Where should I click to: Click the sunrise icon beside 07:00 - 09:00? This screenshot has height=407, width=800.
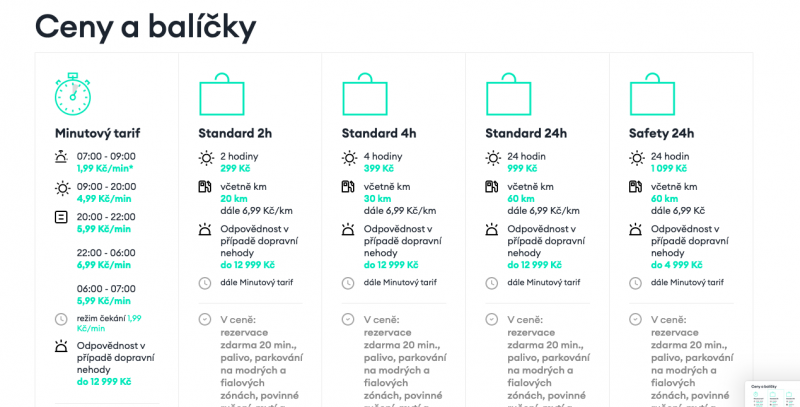point(61,157)
